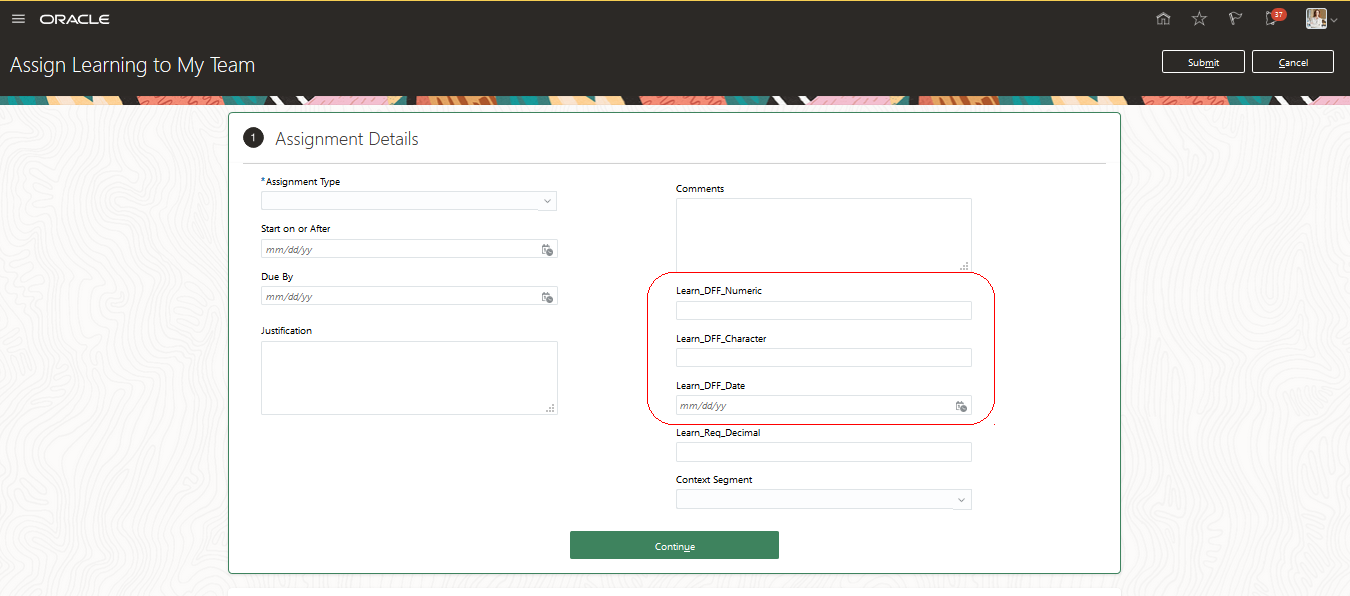Click into the Comments text area

click(x=823, y=234)
